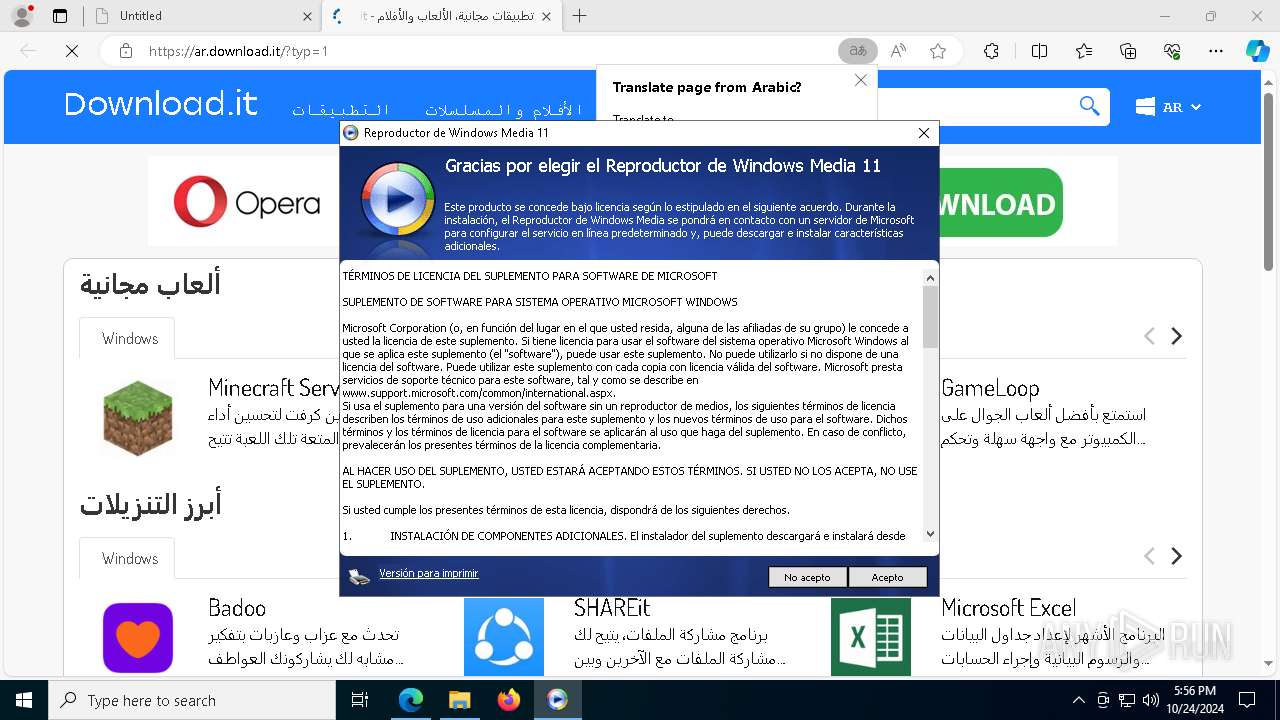
Task: Toggle split screen view
Action: pos(1039,51)
